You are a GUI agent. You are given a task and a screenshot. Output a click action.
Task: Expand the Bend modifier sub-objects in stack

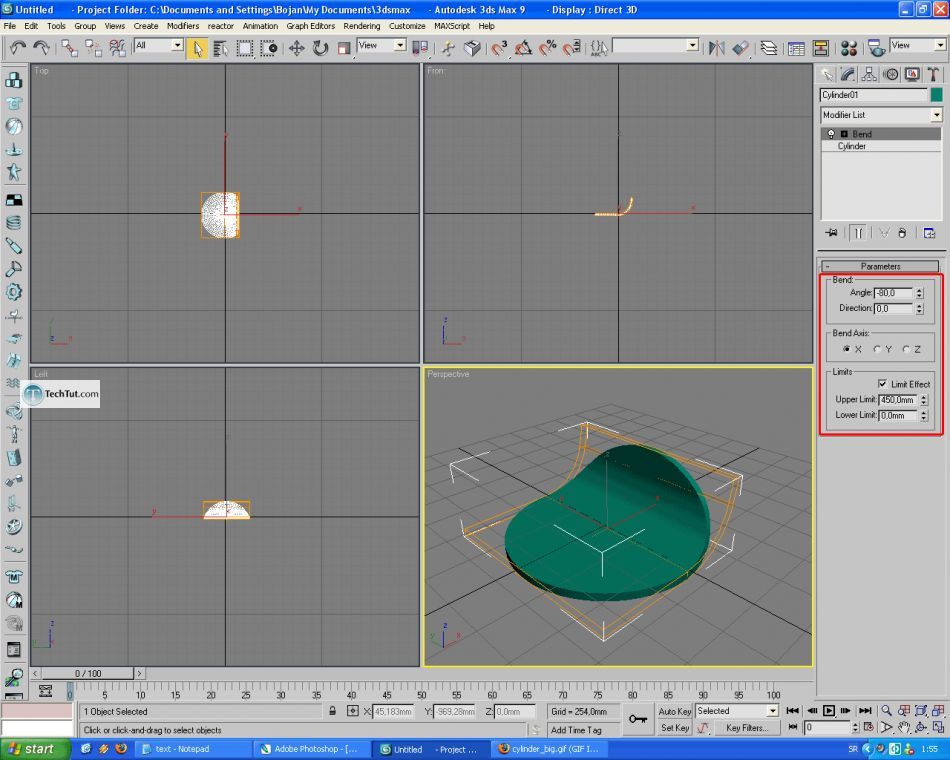pyautogui.click(x=844, y=134)
